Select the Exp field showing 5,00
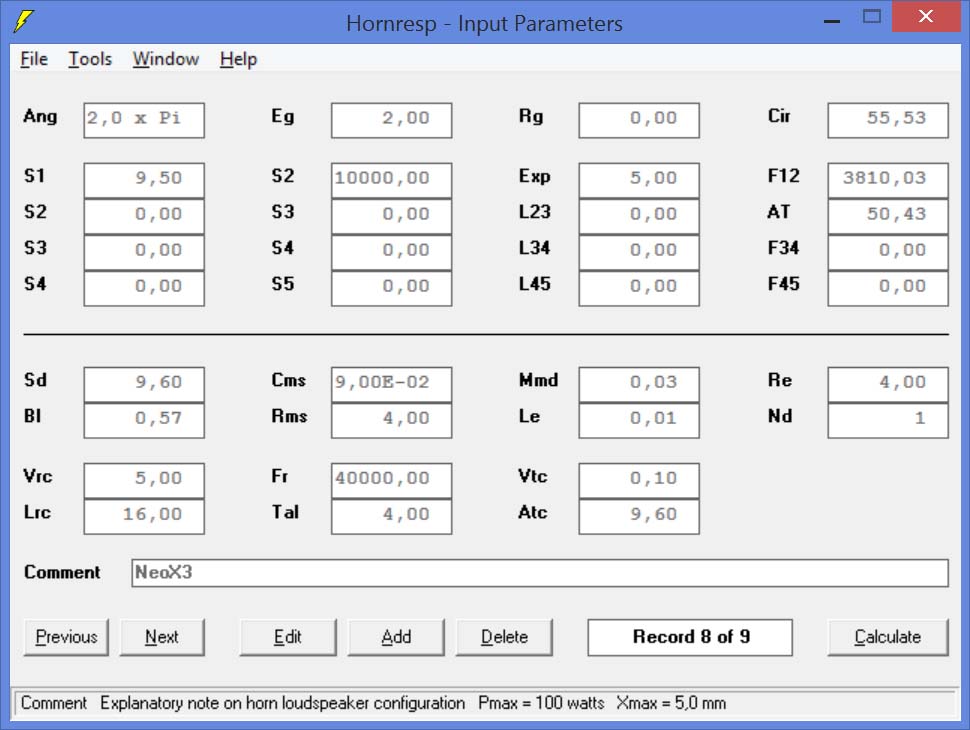This screenshot has height=730, width=970. (639, 180)
